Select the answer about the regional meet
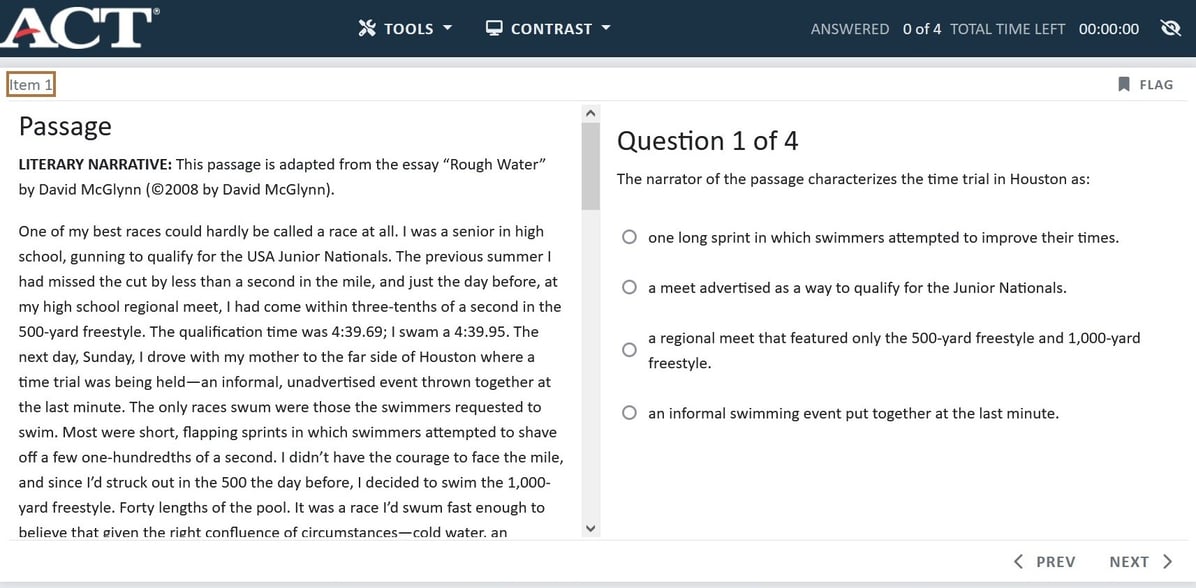 click(x=629, y=349)
